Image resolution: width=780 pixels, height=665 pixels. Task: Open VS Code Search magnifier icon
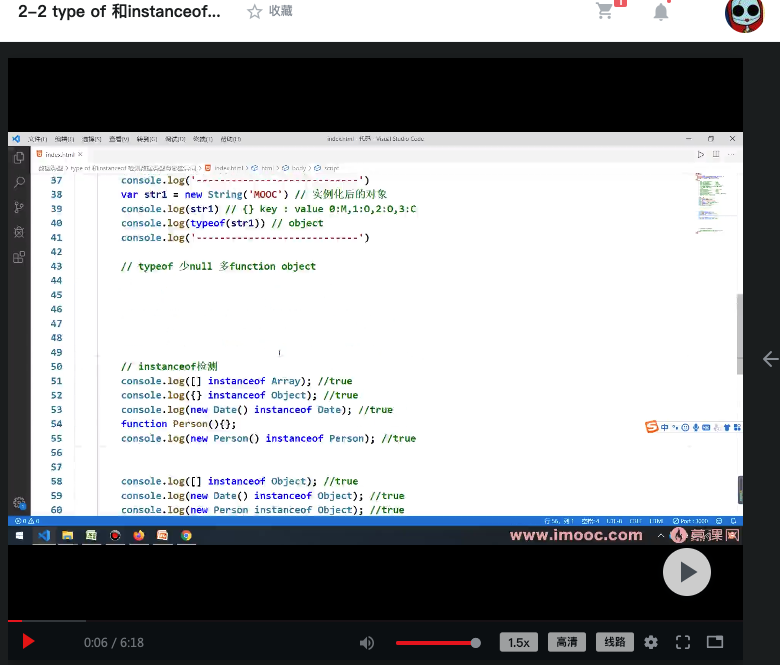19,183
